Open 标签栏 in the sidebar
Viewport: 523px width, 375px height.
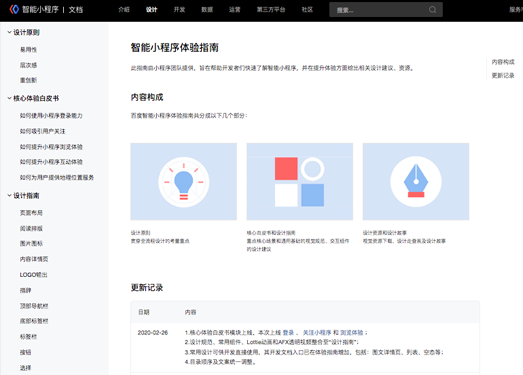[x=28, y=337]
